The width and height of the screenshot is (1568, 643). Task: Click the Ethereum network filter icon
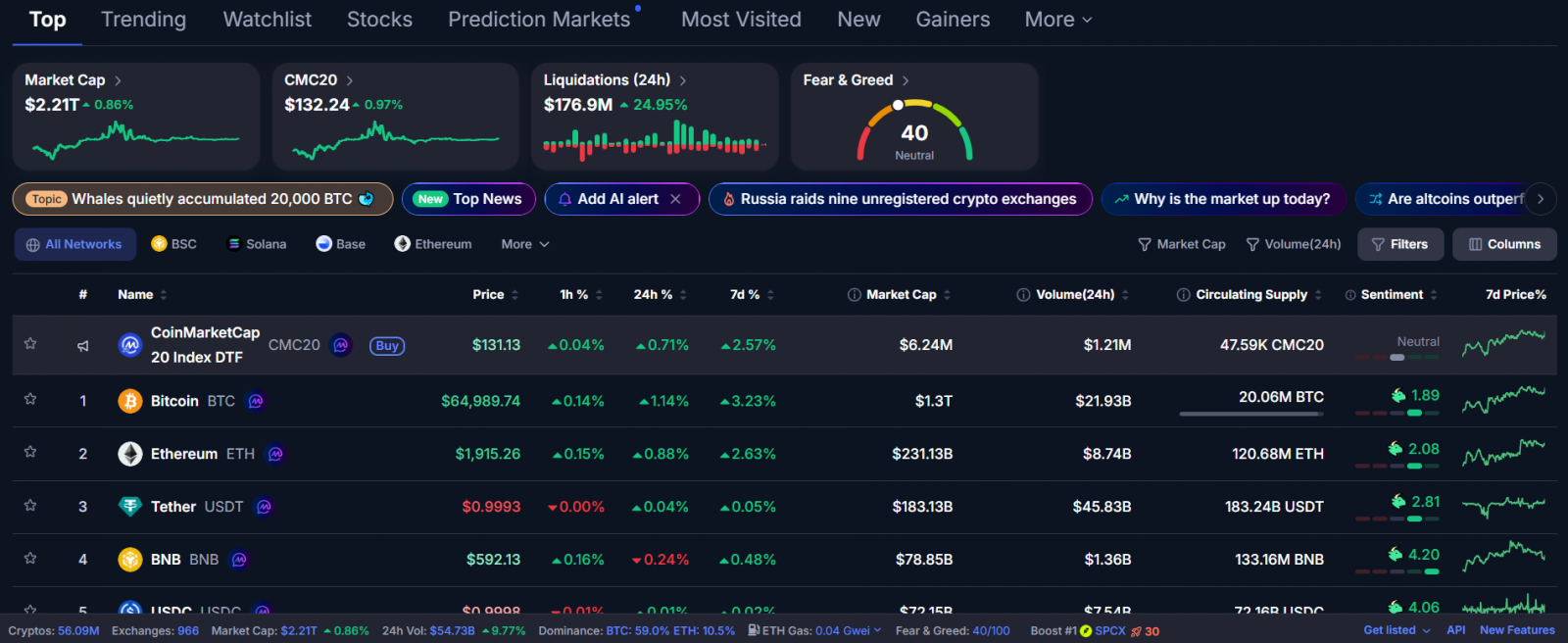402,244
